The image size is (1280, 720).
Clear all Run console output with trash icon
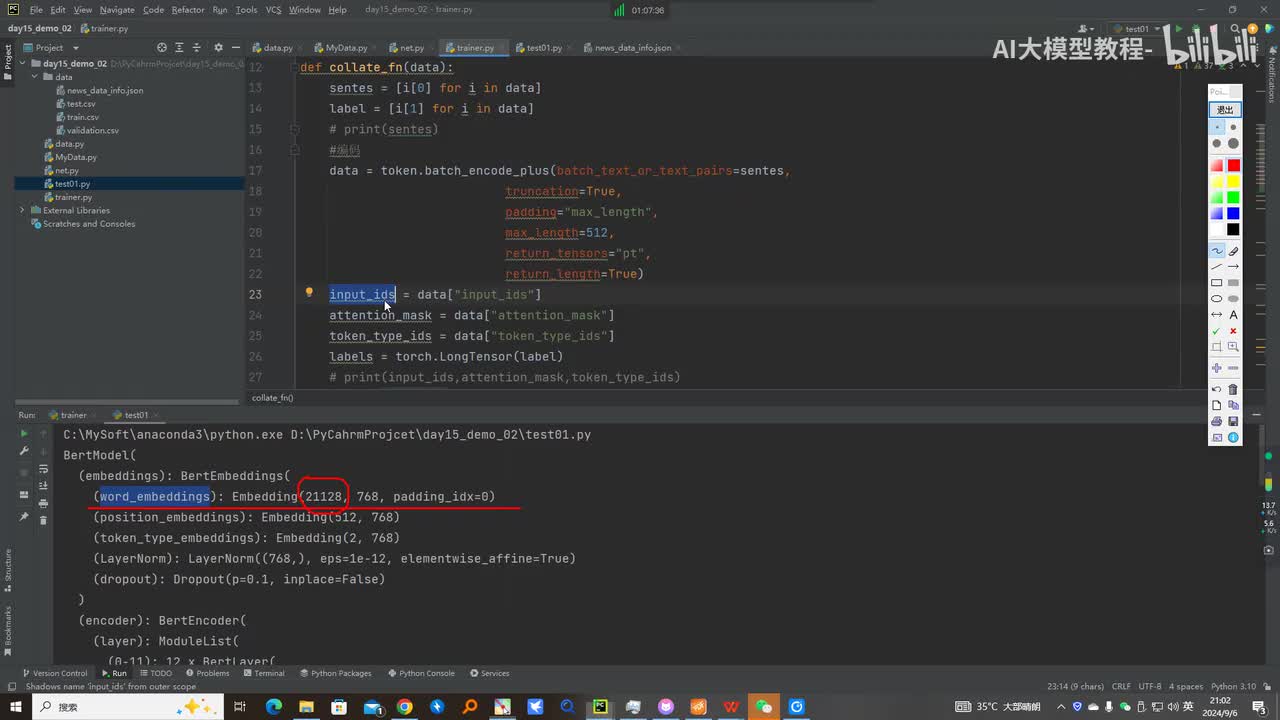point(43,519)
